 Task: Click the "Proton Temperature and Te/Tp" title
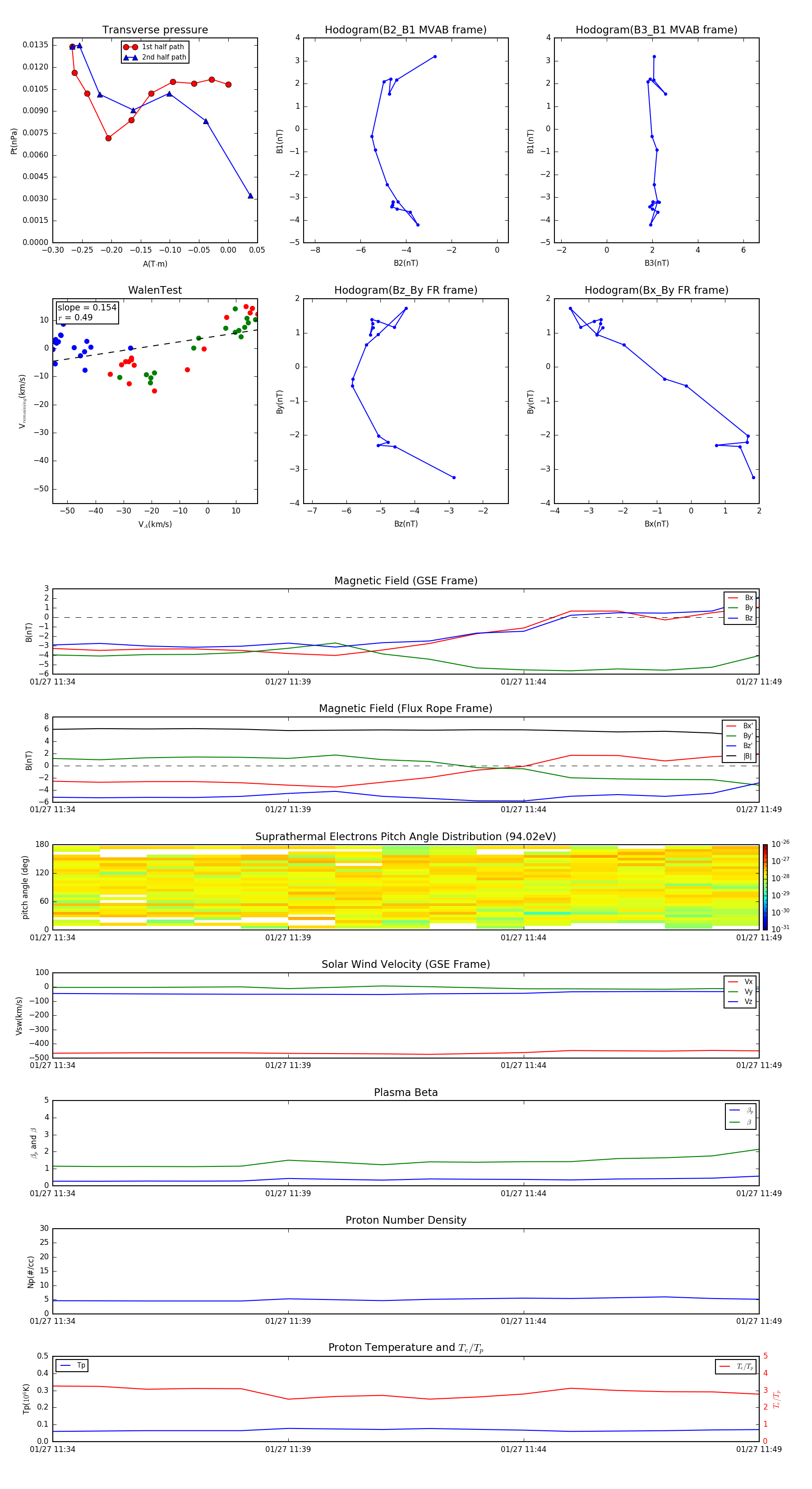coord(406,1348)
